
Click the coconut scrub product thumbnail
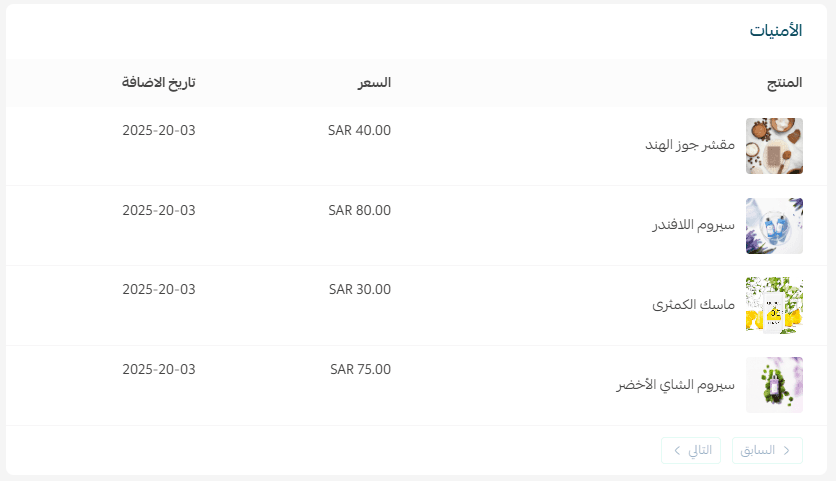click(x=774, y=146)
